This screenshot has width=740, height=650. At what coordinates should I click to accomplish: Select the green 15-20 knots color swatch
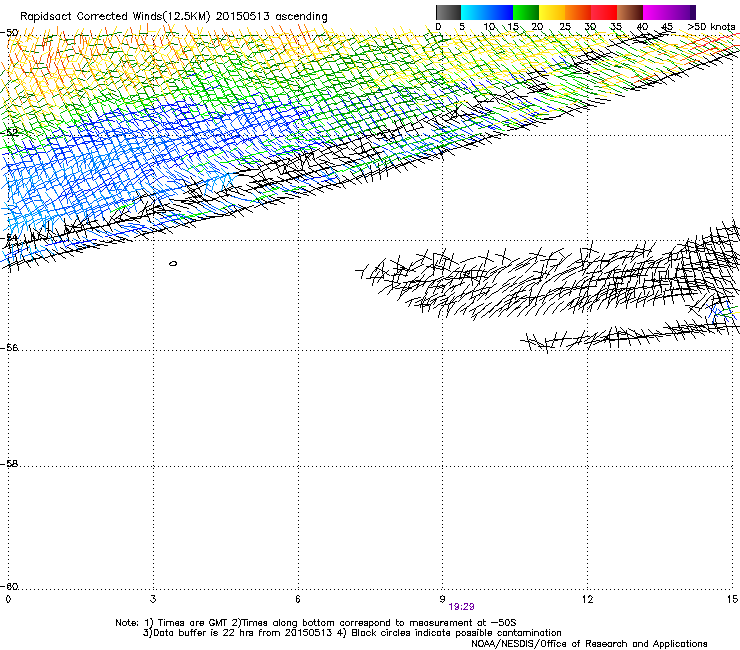[x=526, y=12]
